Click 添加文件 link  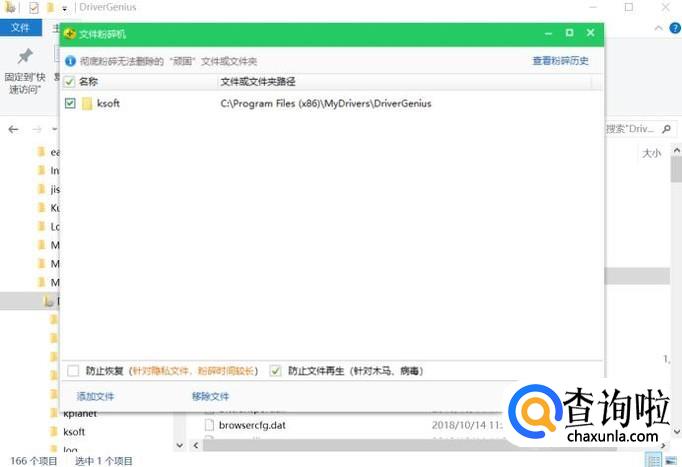click(x=95, y=397)
